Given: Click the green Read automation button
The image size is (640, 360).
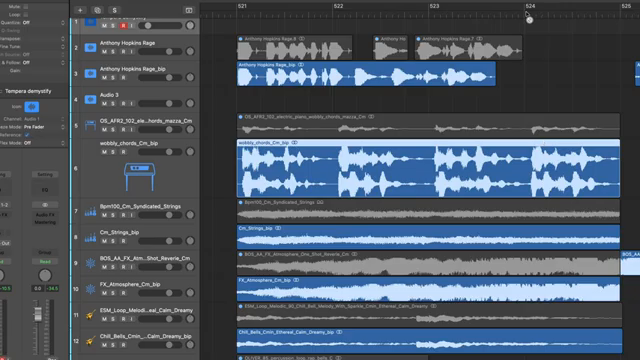Looking at the screenshot, I should pos(45,262).
